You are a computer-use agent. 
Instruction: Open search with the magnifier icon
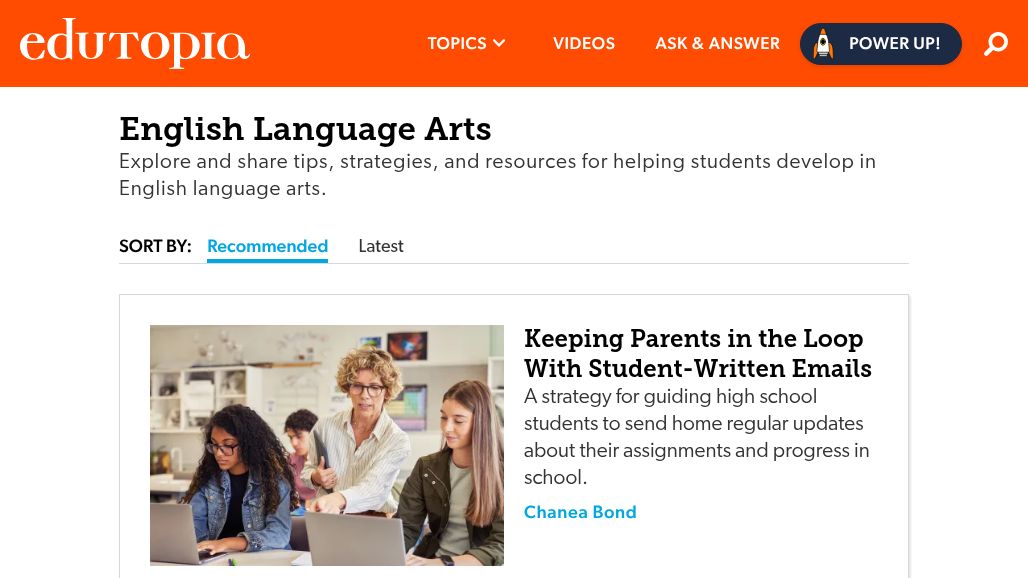pyautogui.click(x=996, y=44)
